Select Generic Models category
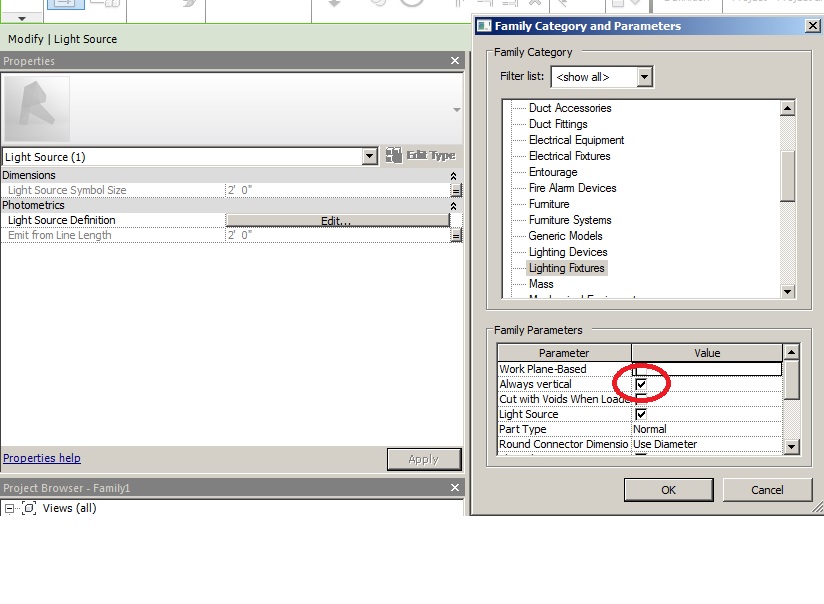Screen dimensions: 824x604 [565, 236]
